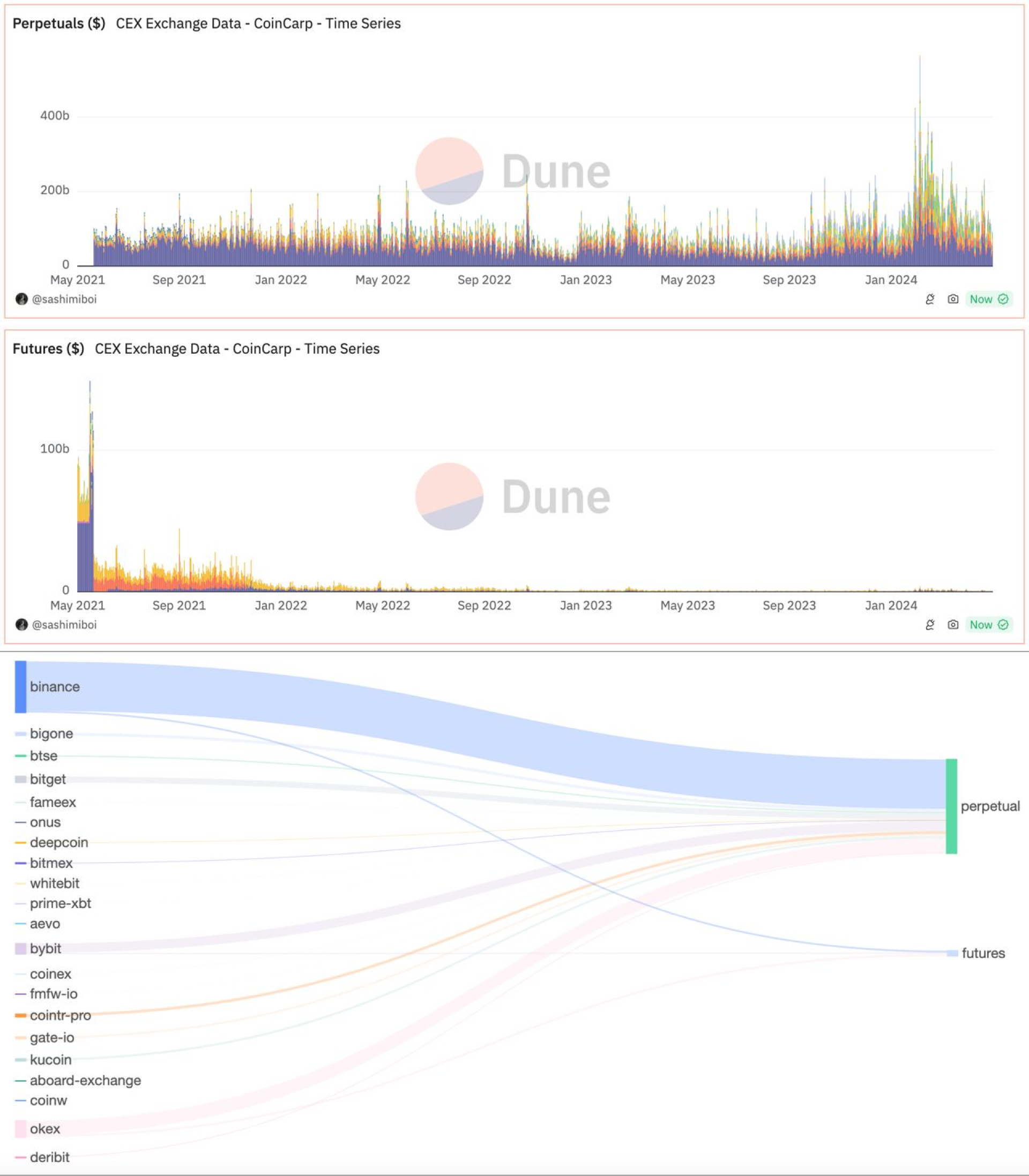
Task: Click the bybit source node
Action: [21, 949]
